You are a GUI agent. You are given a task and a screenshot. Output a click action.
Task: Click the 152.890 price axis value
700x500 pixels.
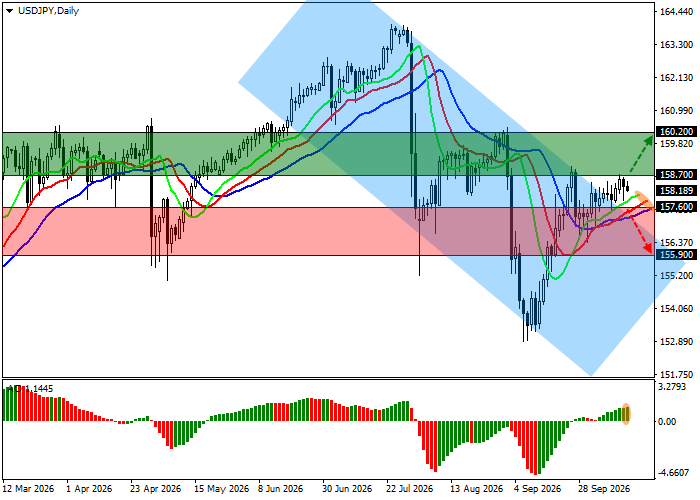(676, 342)
